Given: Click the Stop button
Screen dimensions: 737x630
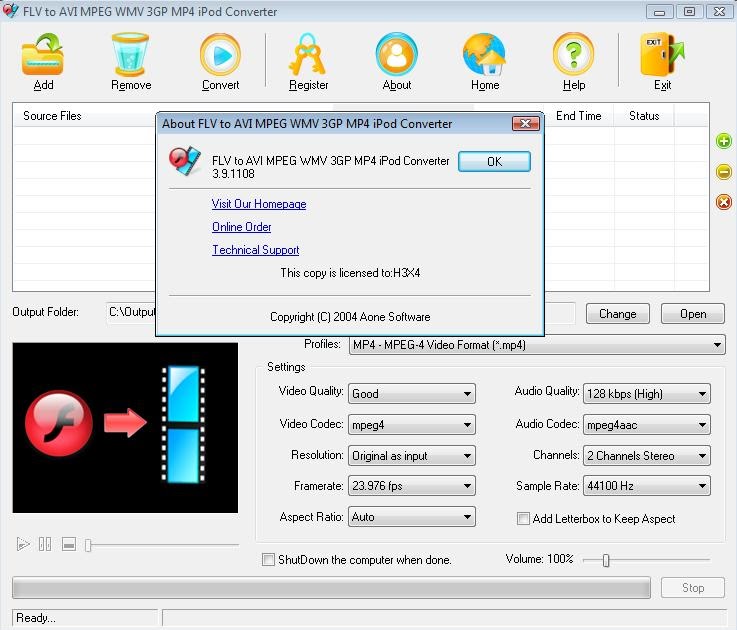Looking at the screenshot, I should 693,588.
